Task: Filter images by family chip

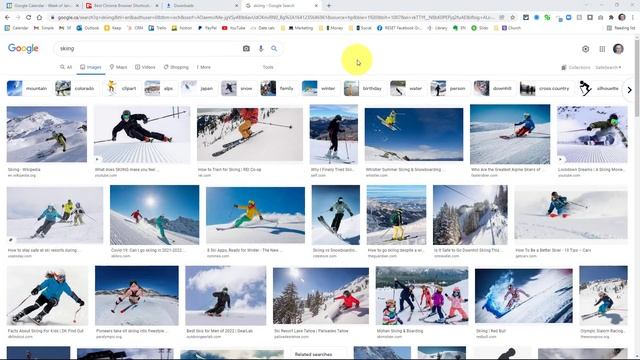Action: [x=278, y=88]
